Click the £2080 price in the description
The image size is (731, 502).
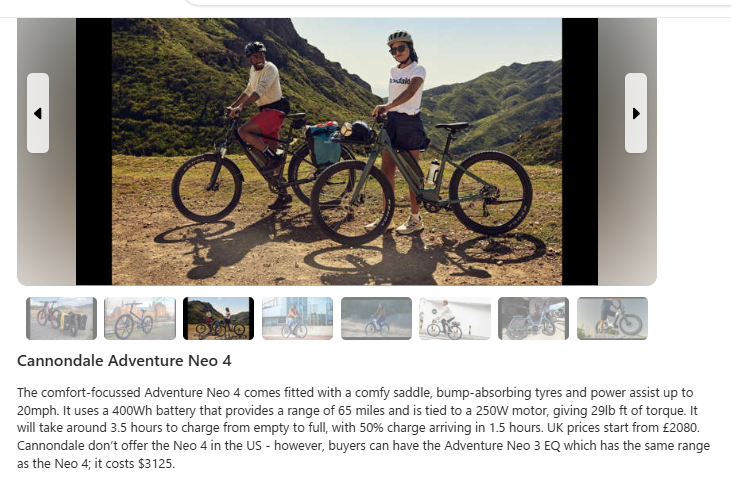coord(679,427)
